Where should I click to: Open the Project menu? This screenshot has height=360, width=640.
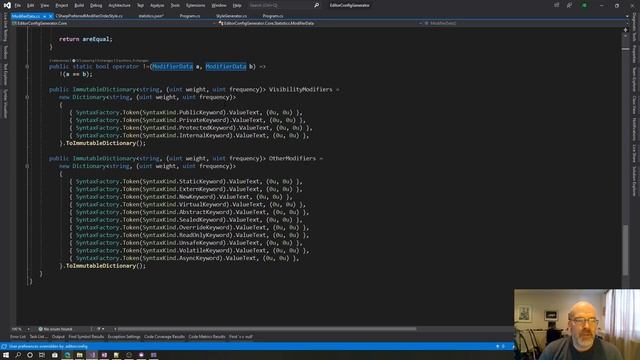click(x=62, y=5)
